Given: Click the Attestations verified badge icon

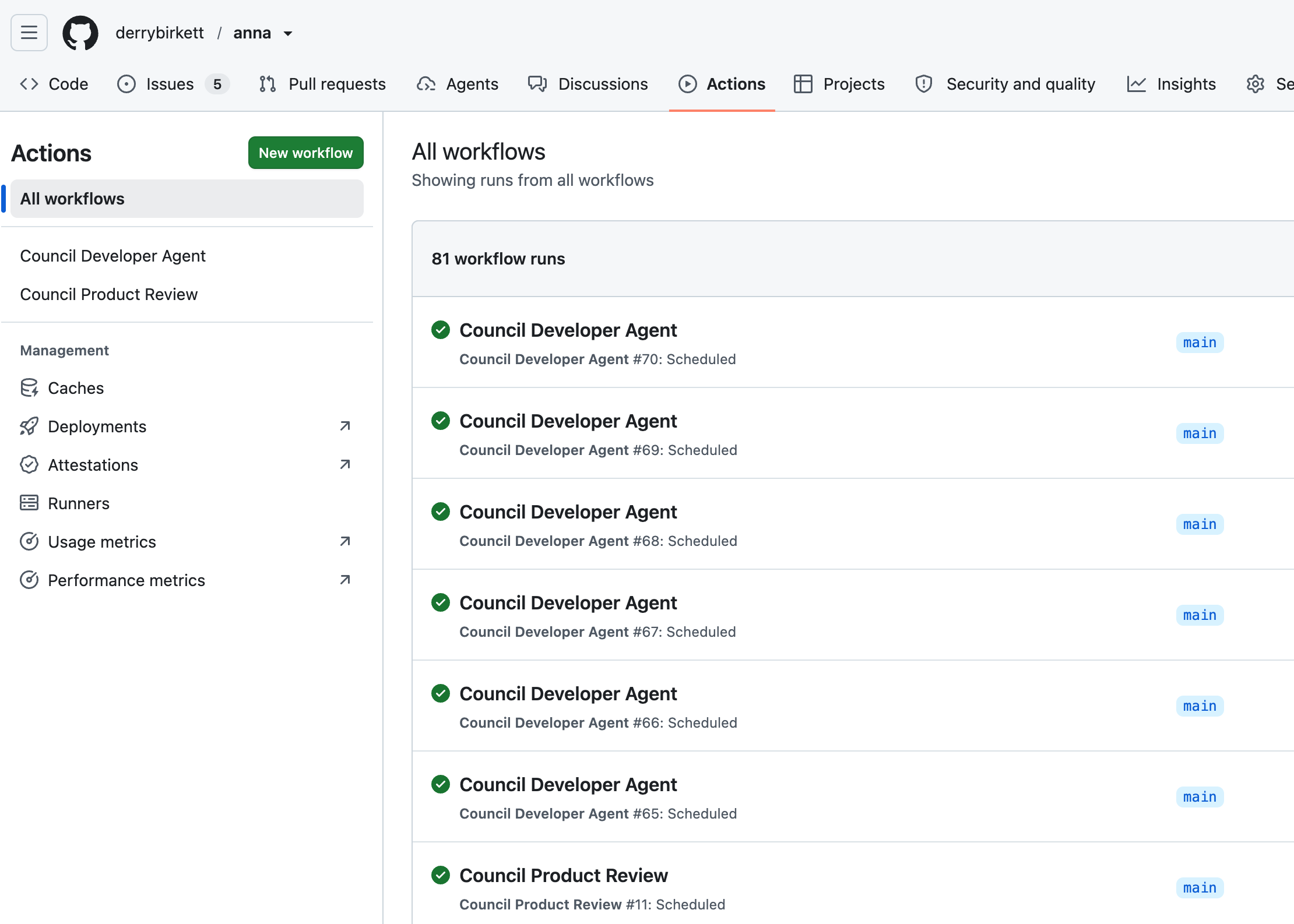Looking at the screenshot, I should pyautogui.click(x=29, y=464).
